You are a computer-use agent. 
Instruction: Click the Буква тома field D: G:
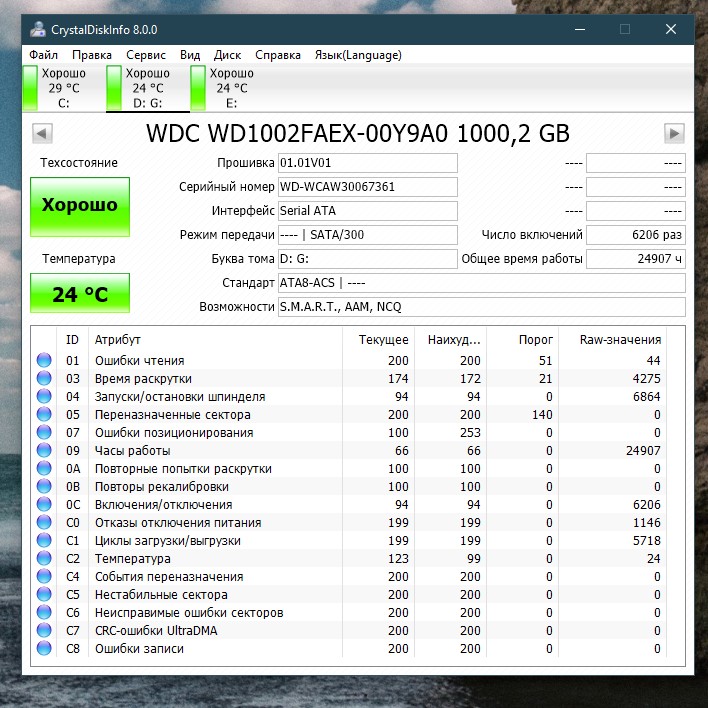pyautogui.click(x=368, y=259)
